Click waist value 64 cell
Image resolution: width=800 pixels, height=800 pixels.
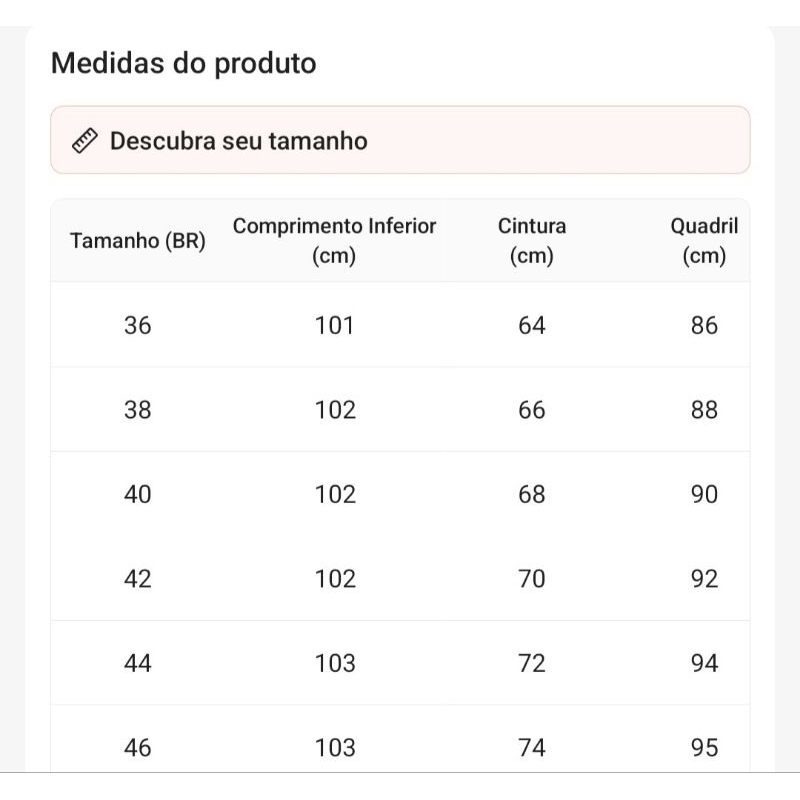click(532, 325)
